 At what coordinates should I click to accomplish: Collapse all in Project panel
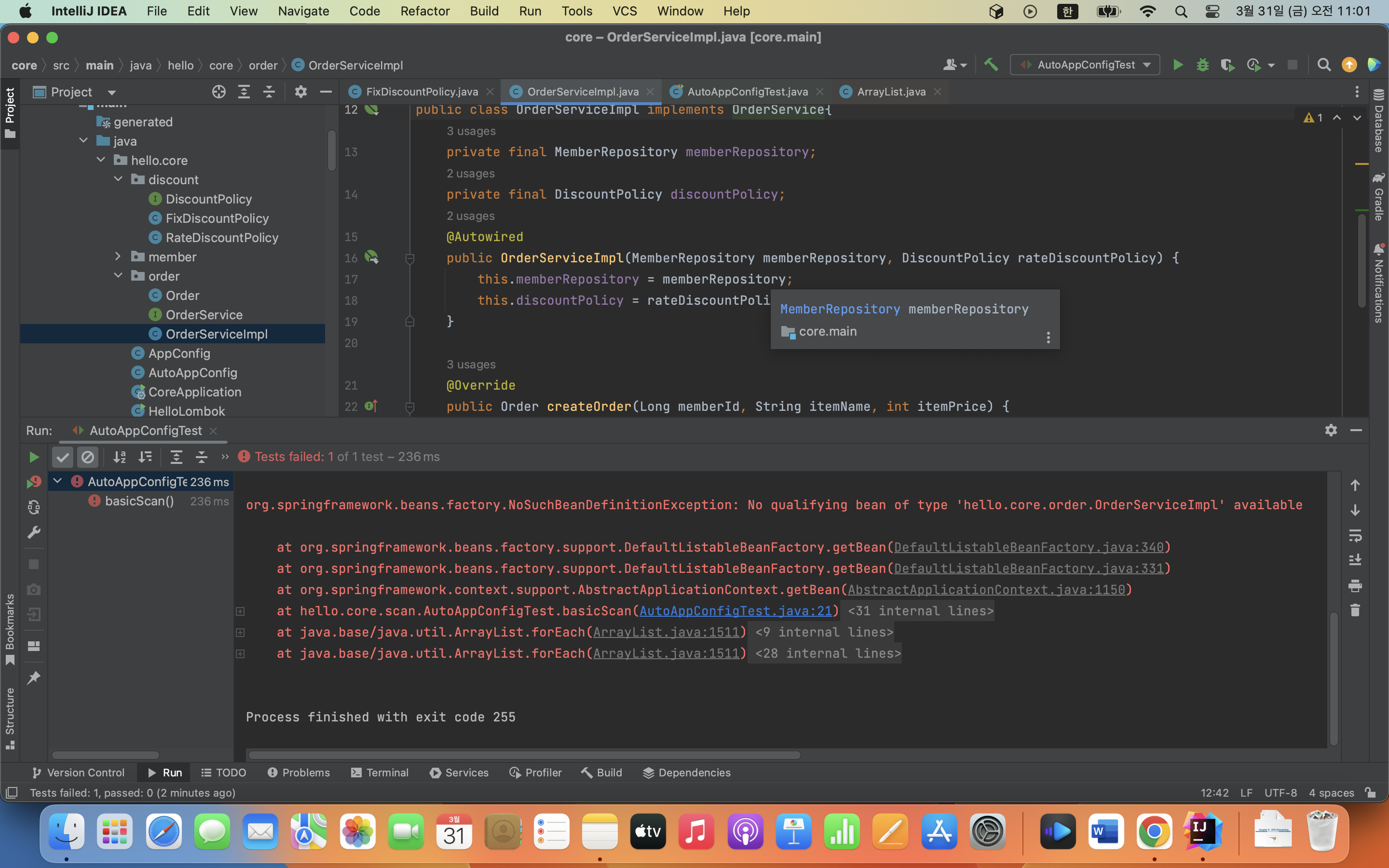click(x=269, y=92)
